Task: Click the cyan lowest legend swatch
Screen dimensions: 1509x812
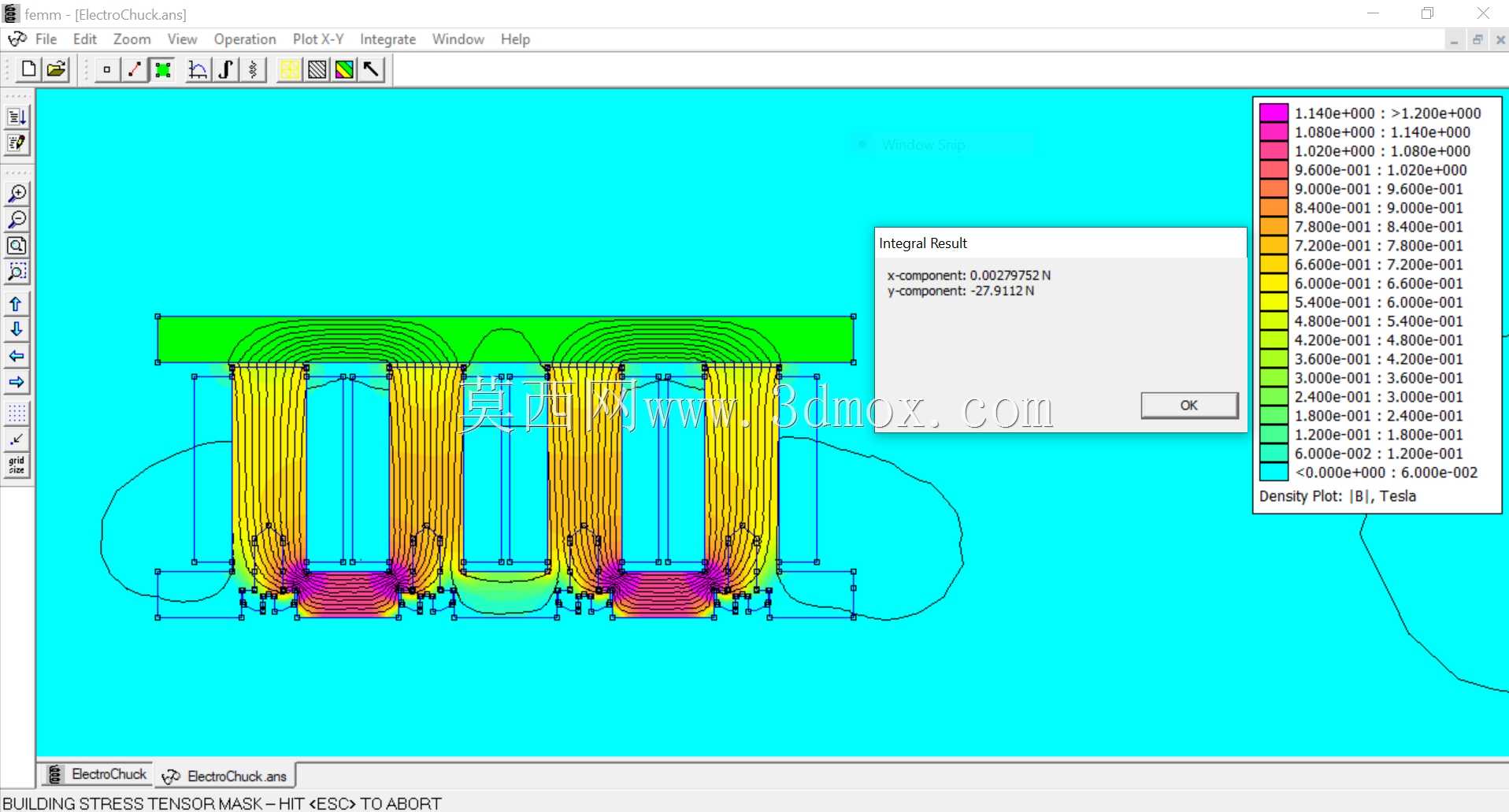Action: click(1274, 472)
